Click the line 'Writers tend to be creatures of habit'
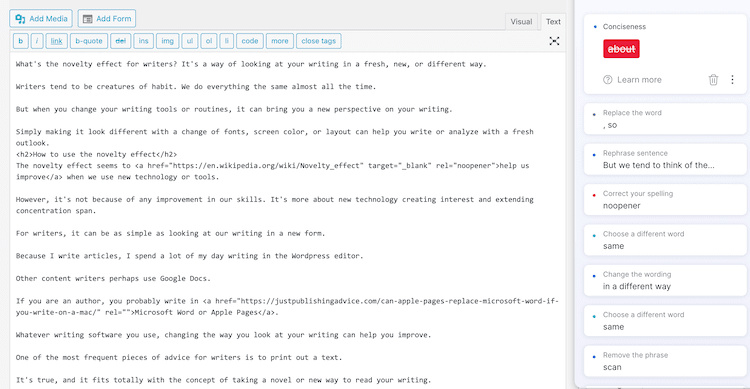The width and height of the screenshot is (750, 389). tap(196, 87)
